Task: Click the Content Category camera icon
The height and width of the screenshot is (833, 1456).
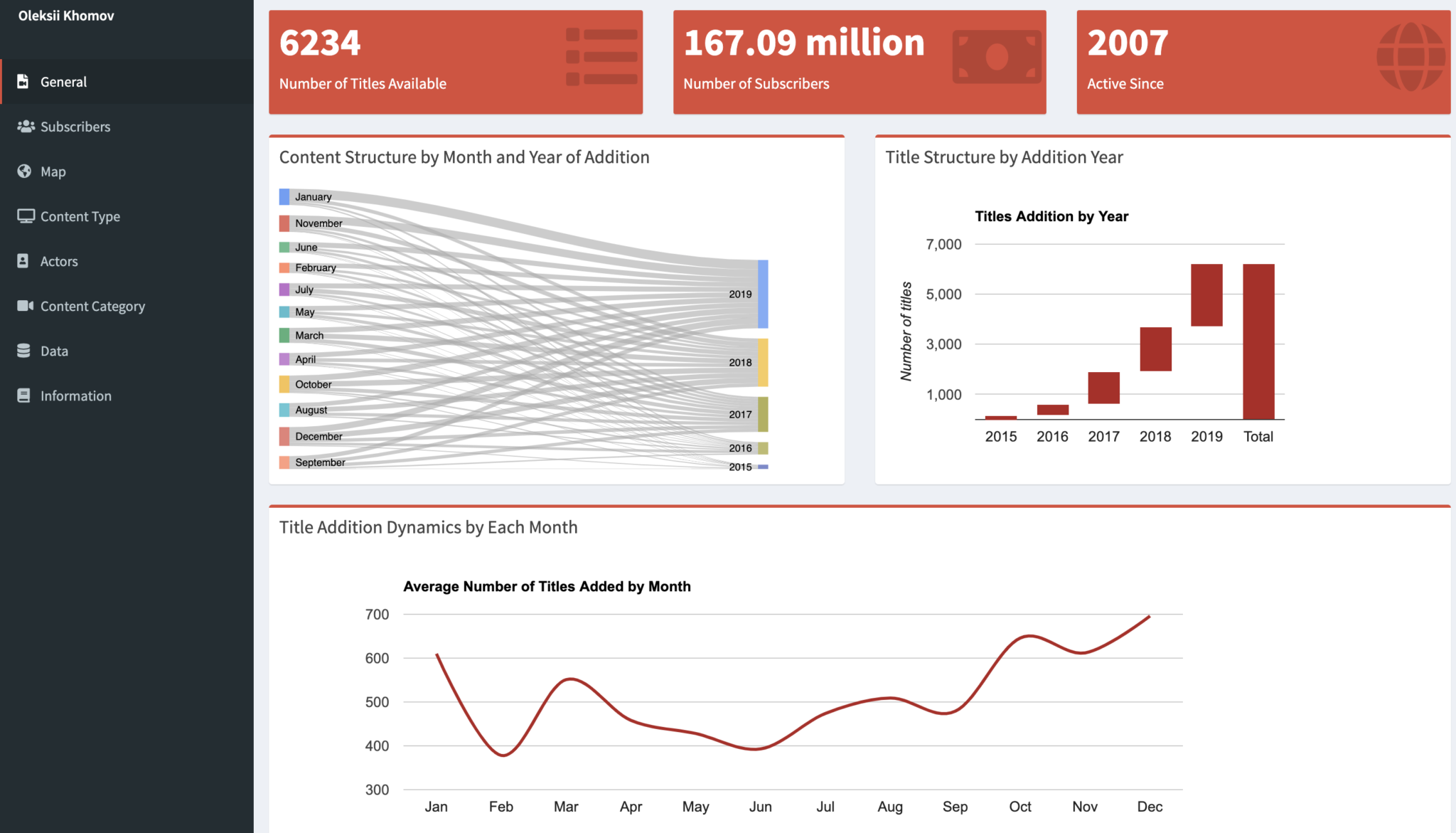Action: 24,305
